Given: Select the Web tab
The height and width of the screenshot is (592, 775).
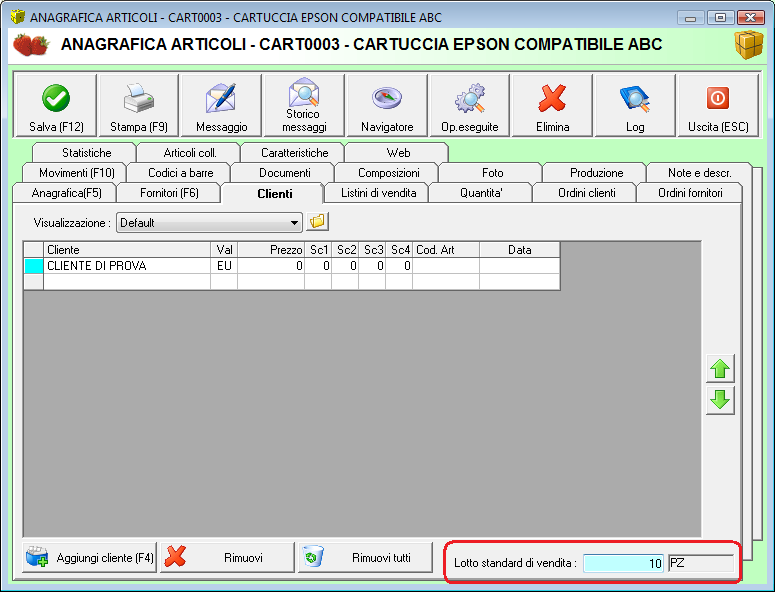Looking at the screenshot, I should point(397,153).
